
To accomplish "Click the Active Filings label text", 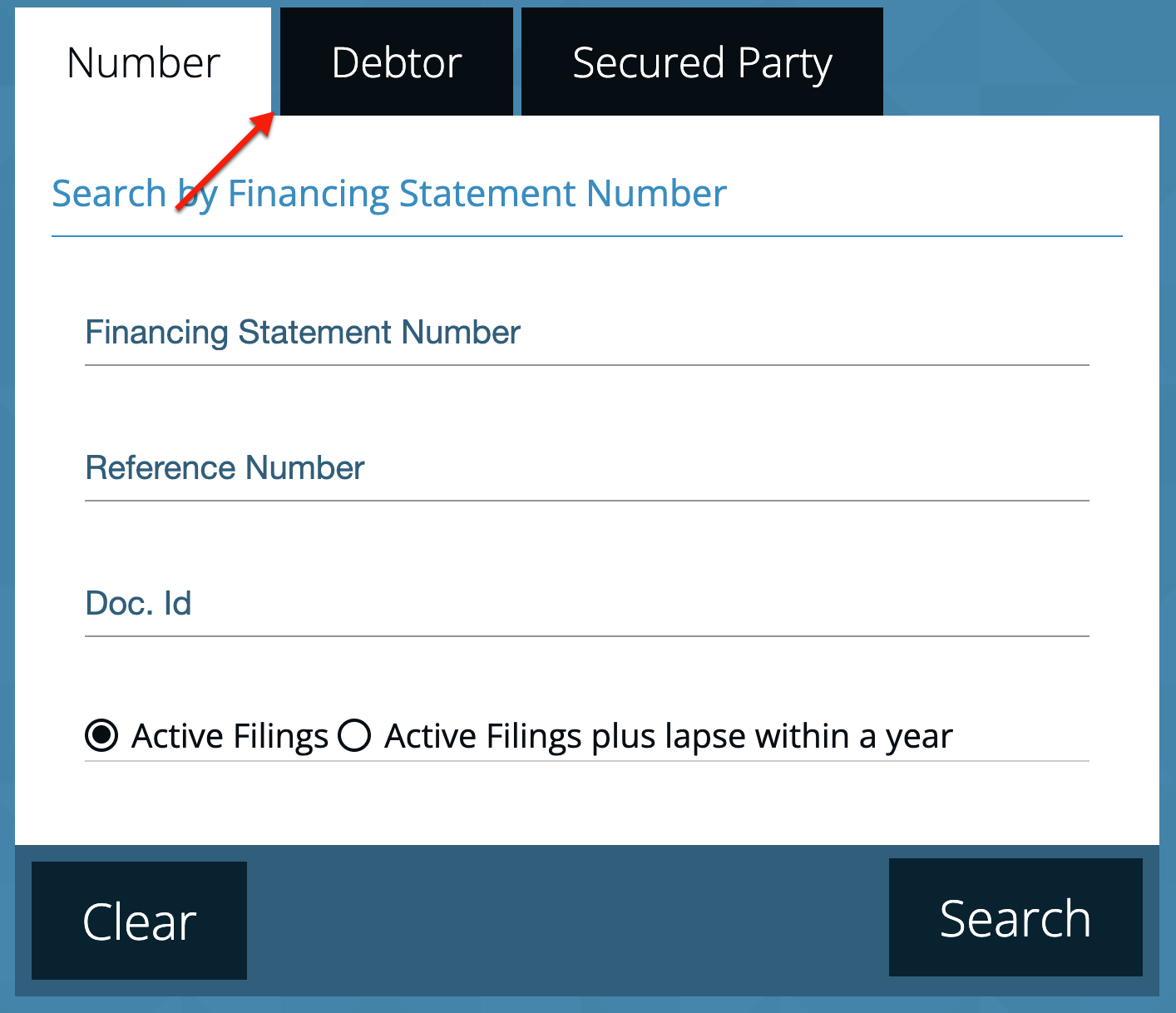I will point(230,737).
